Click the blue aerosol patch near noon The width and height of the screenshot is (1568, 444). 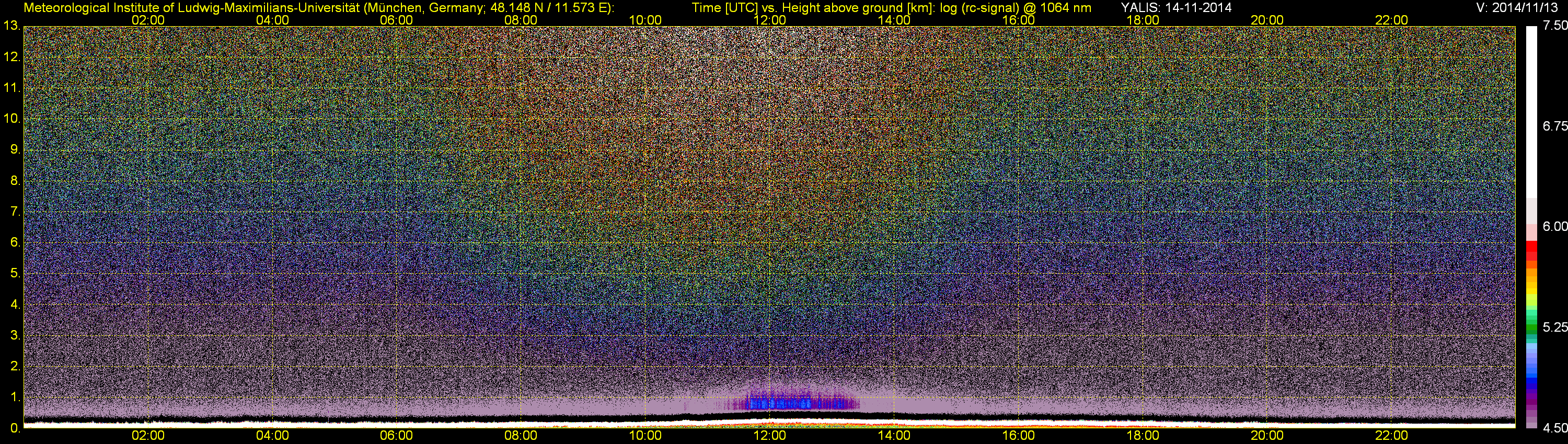coord(785,403)
